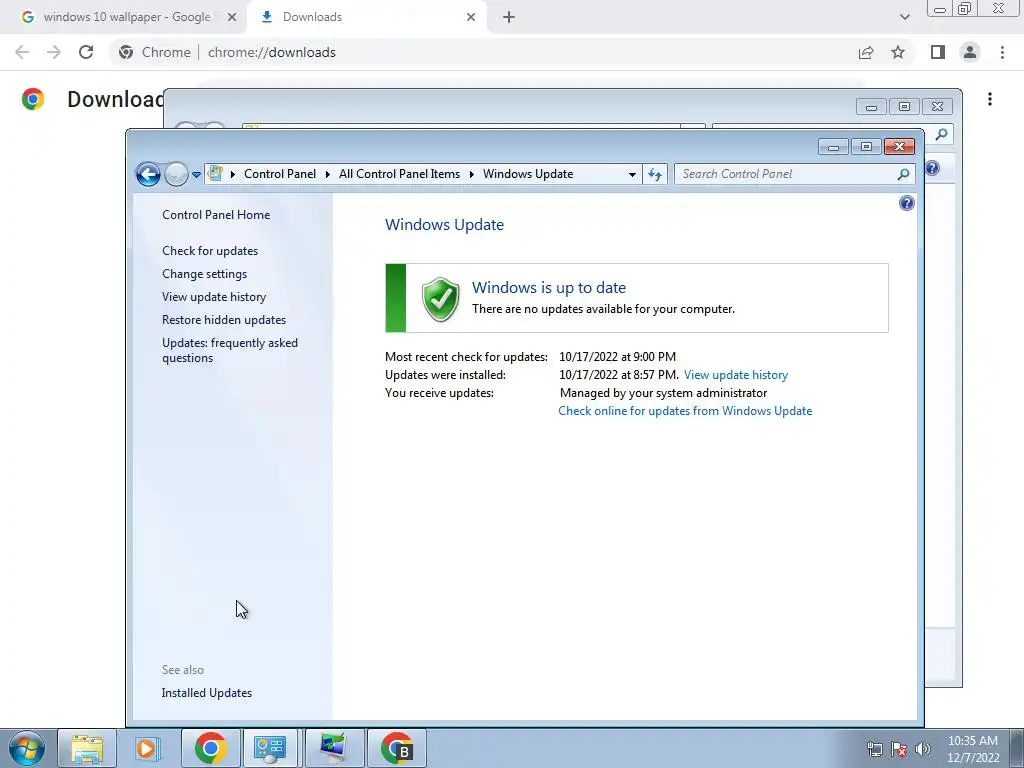
Task: Click the Forward arrow in Control Panel window
Action: (x=176, y=174)
